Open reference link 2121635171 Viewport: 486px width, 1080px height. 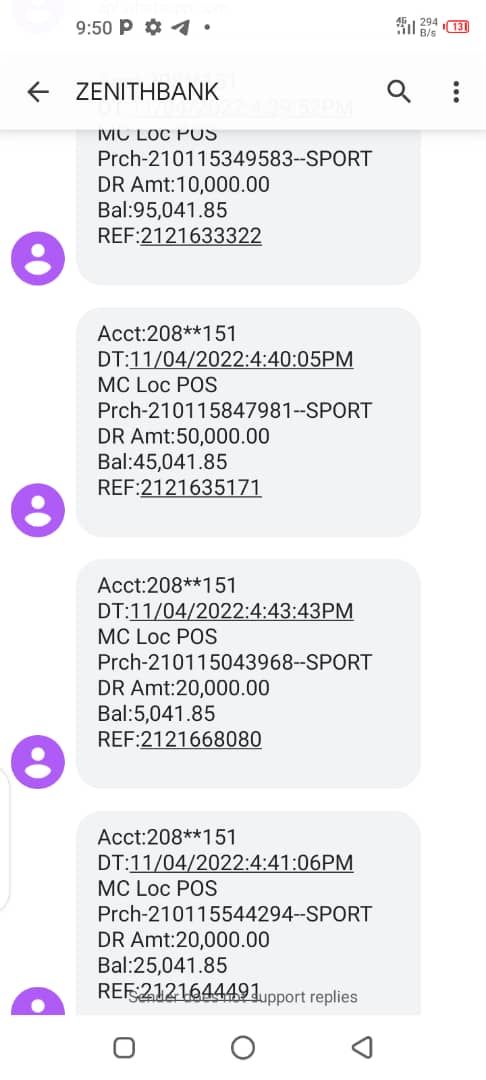(201, 488)
